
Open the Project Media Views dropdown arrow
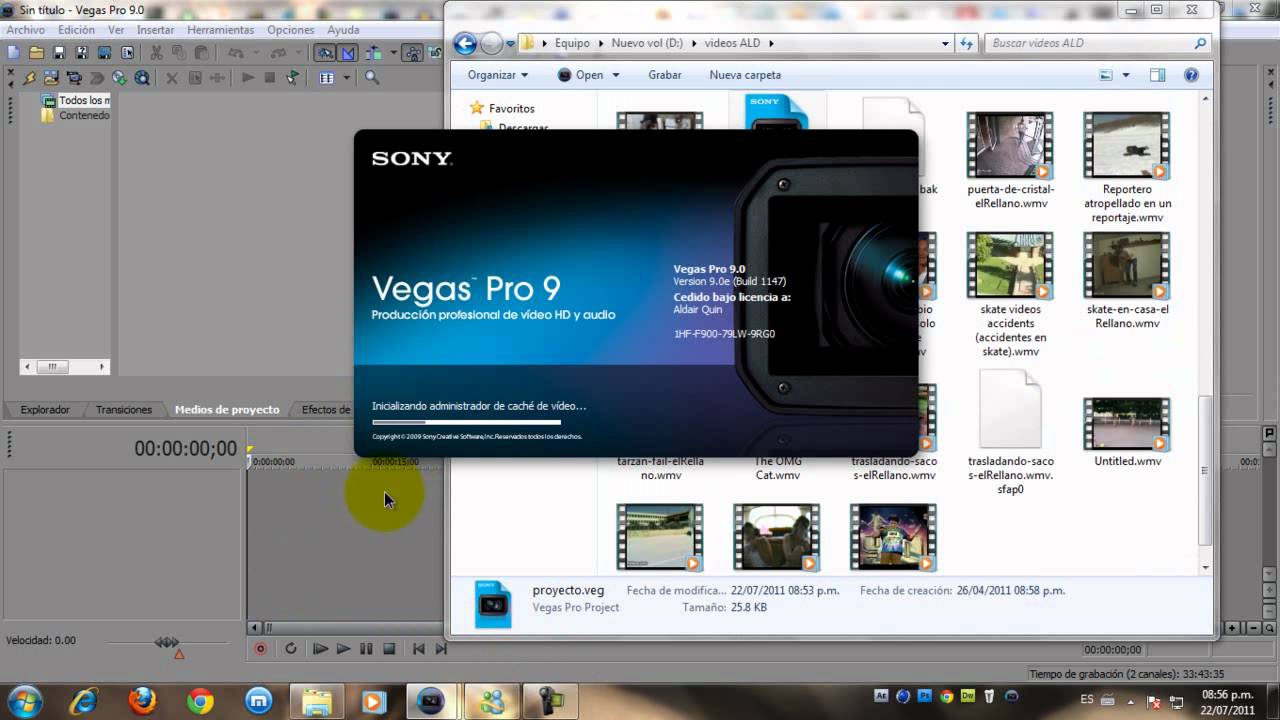[347, 77]
